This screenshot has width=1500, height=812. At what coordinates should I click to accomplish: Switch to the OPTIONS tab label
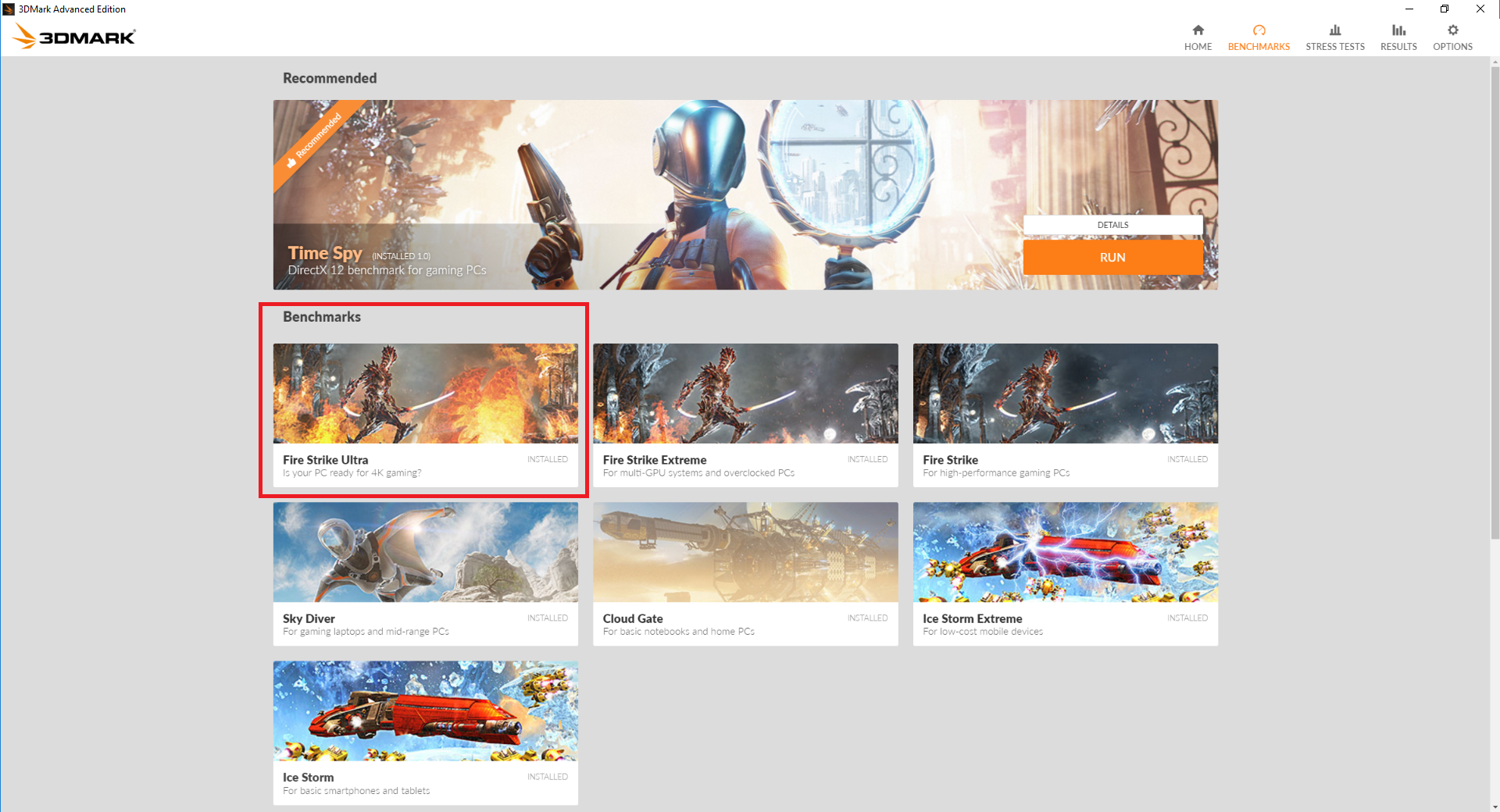pyautogui.click(x=1452, y=47)
